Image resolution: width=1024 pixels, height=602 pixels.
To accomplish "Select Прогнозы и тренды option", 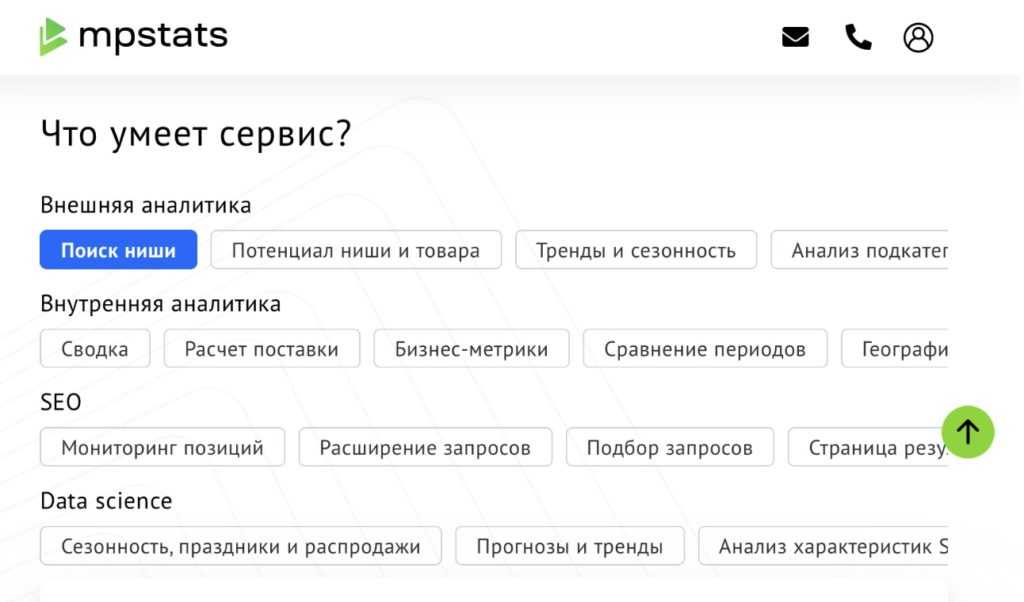I will [x=569, y=546].
